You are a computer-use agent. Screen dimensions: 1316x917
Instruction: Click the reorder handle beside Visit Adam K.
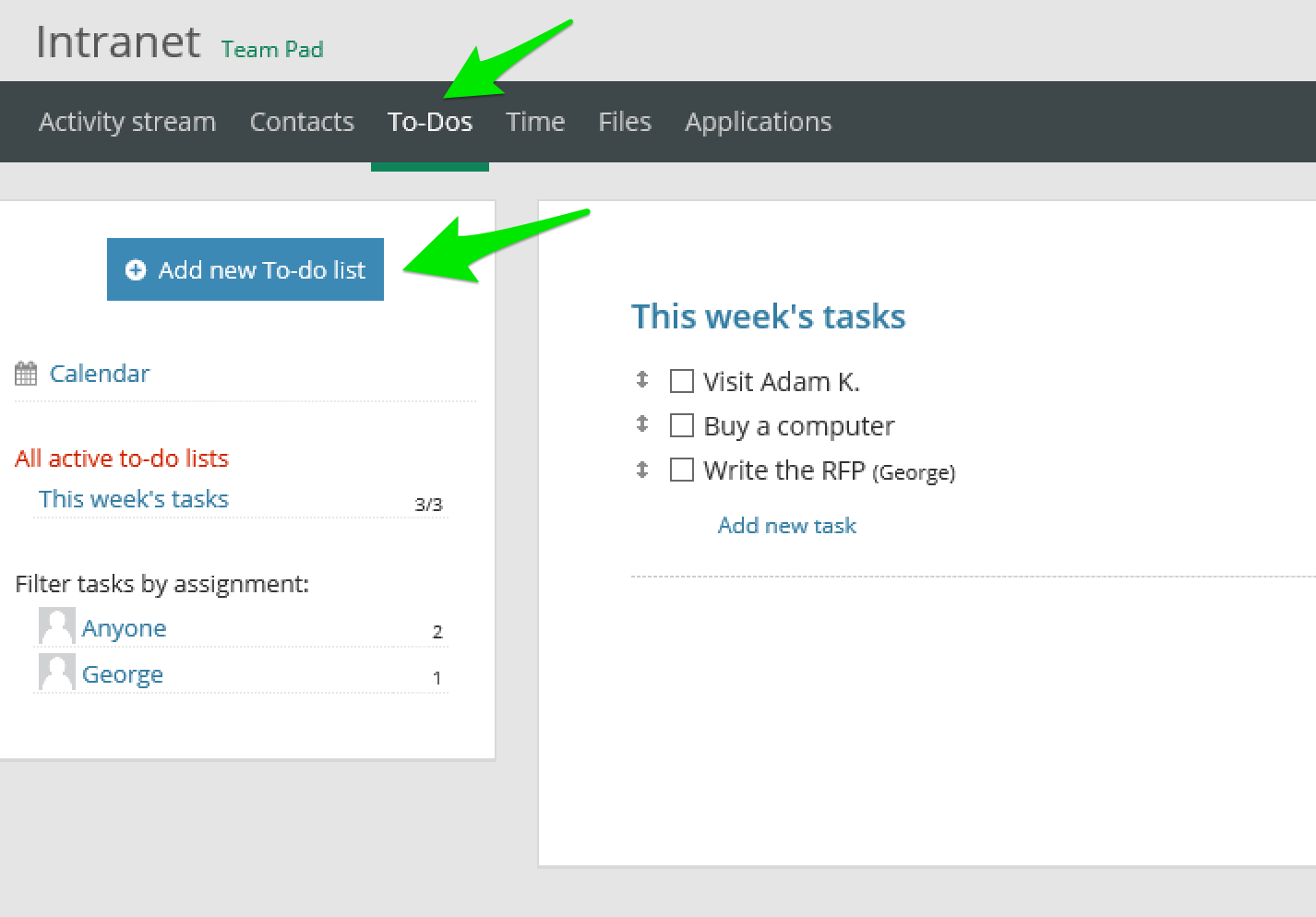(642, 380)
